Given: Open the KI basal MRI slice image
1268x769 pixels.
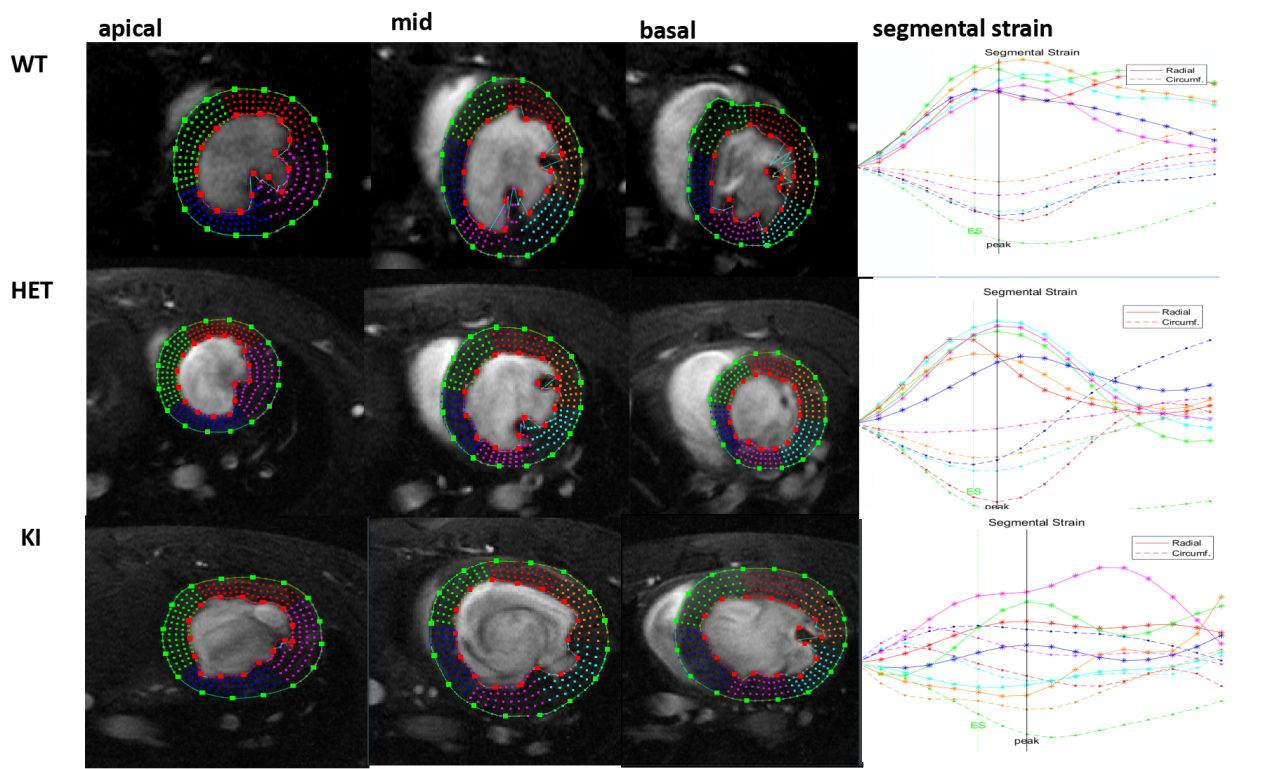Looking at the screenshot, I should pos(742,640).
